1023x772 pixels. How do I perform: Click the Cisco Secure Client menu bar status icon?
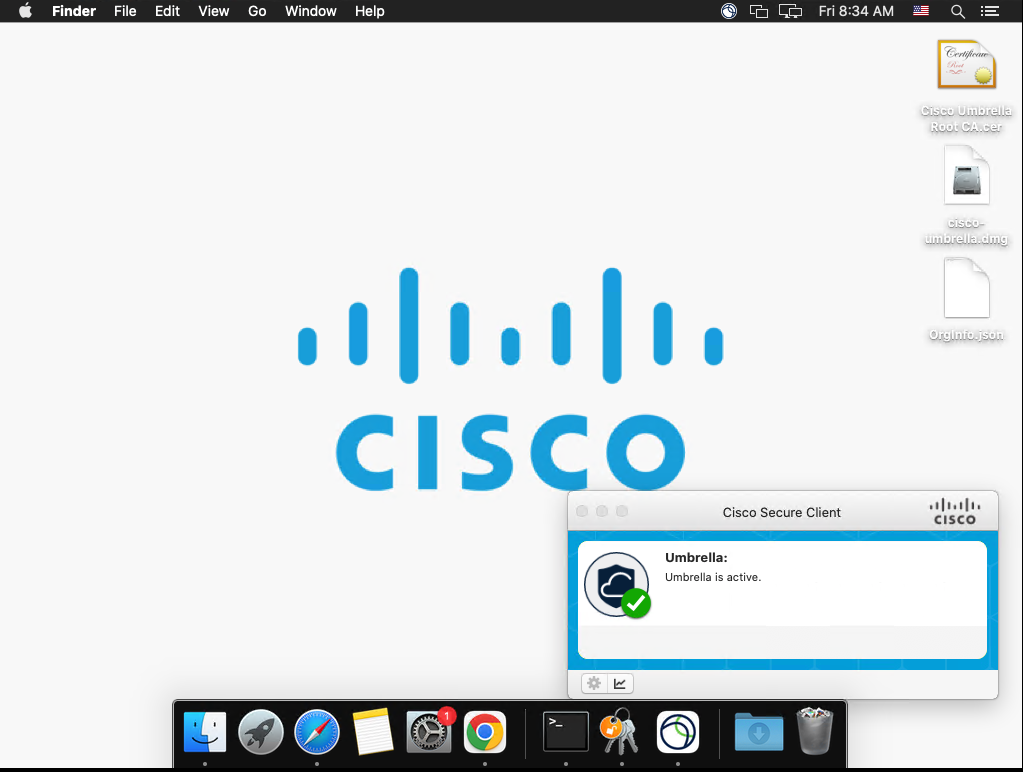pos(729,11)
